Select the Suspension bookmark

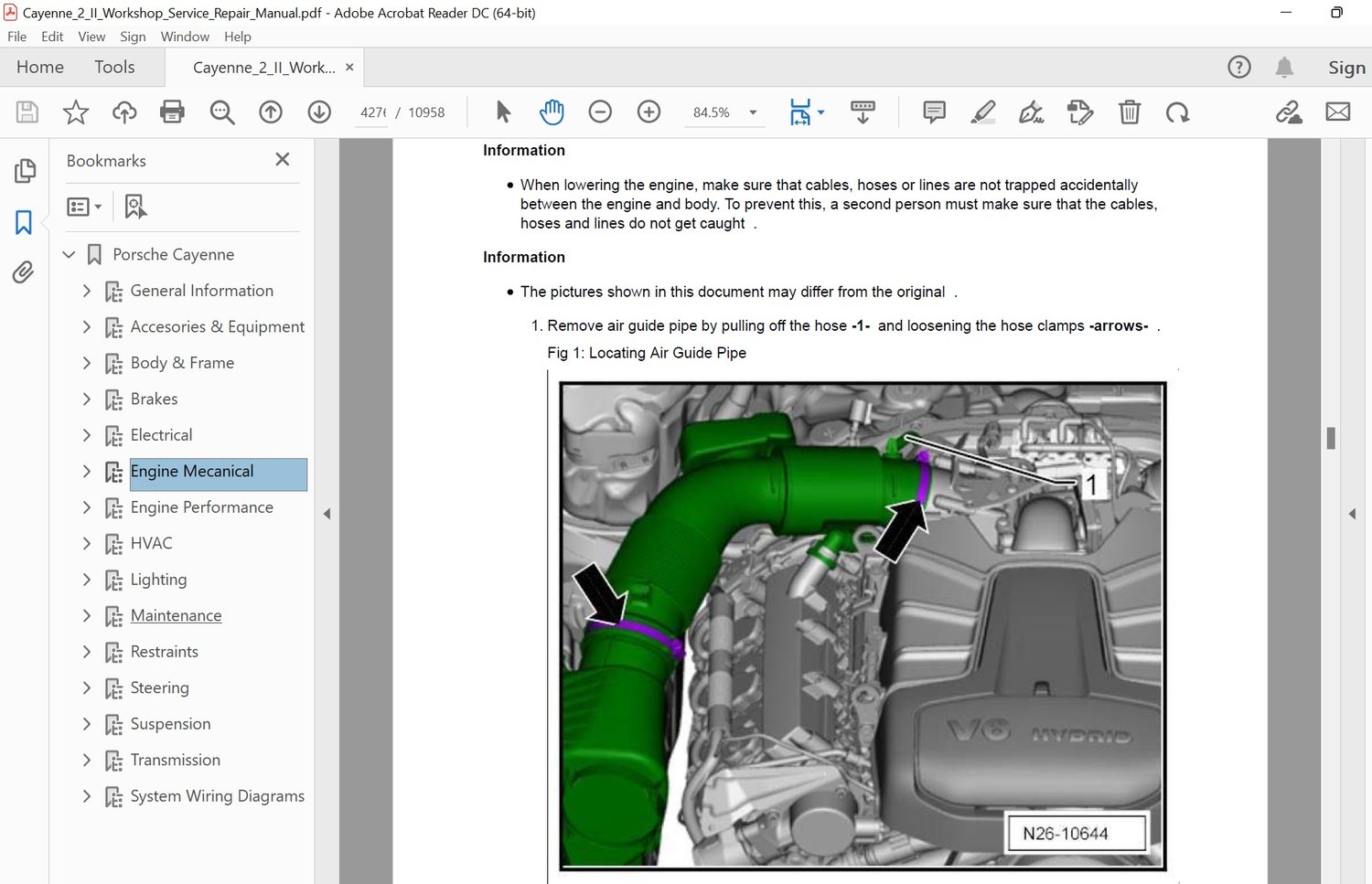click(x=170, y=724)
